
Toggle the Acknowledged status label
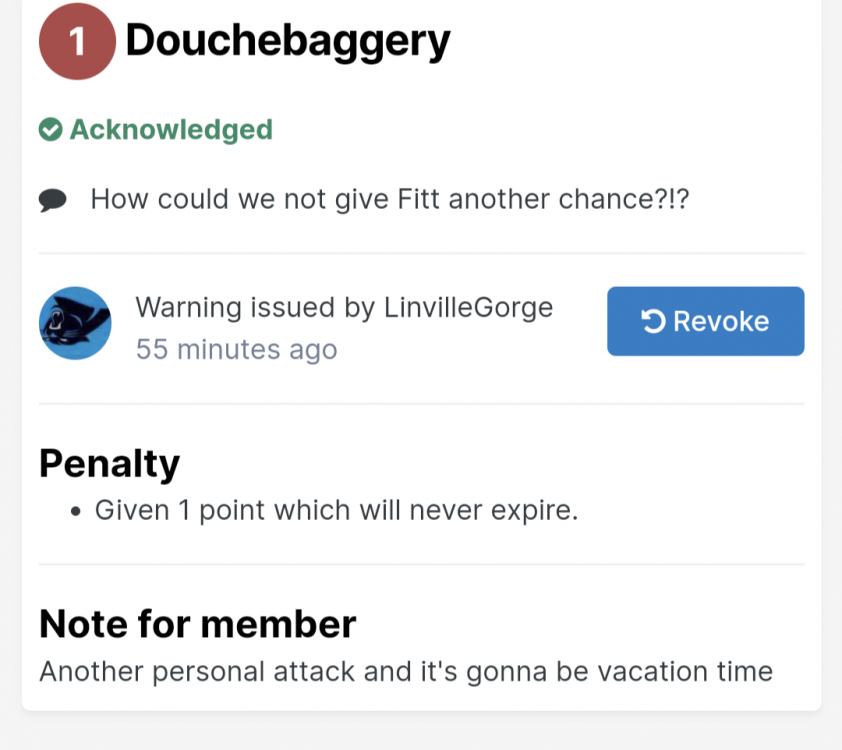[x=171, y=129]
